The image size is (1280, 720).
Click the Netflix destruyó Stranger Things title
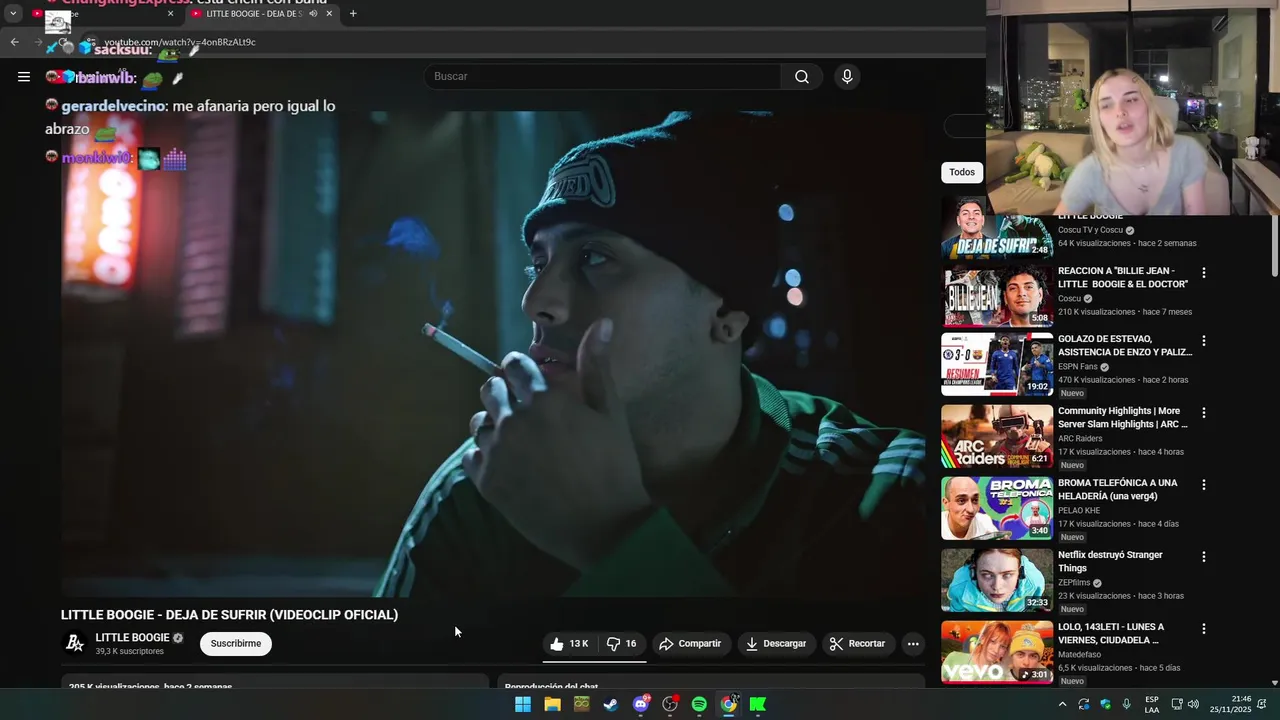(x=1110, y=562)
